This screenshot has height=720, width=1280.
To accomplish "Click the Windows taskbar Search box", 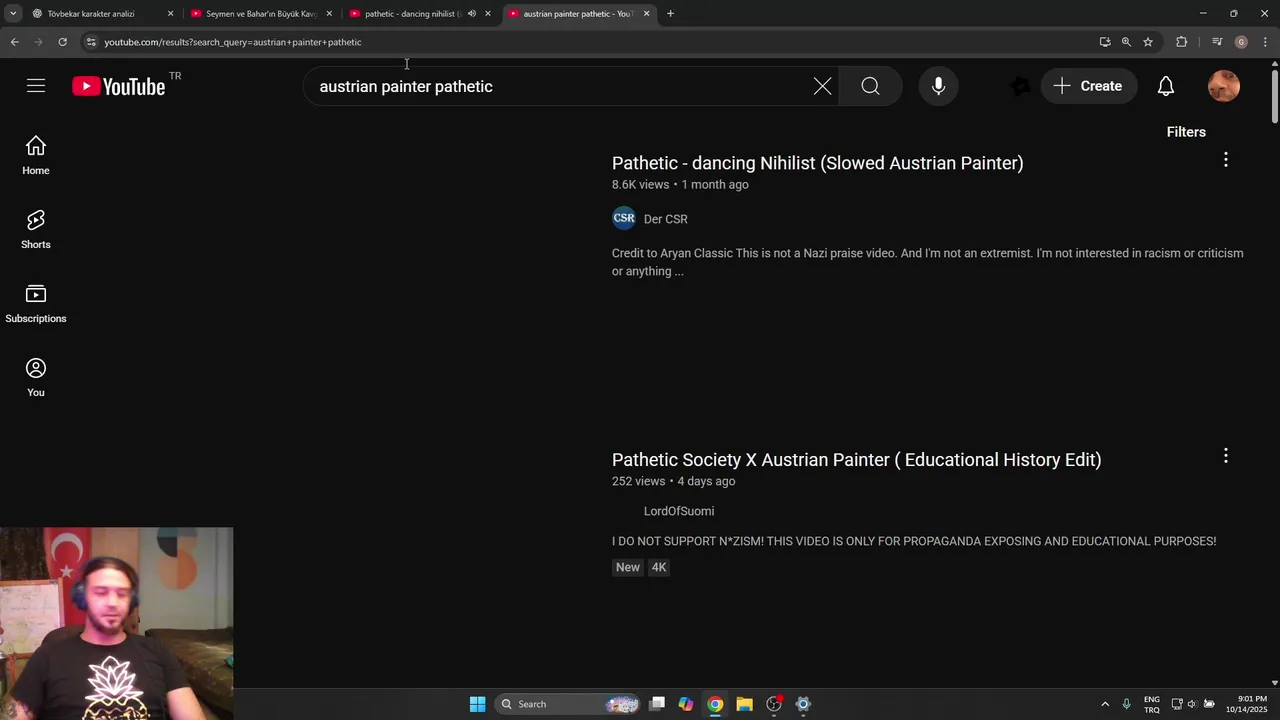I will coord(568,704).
